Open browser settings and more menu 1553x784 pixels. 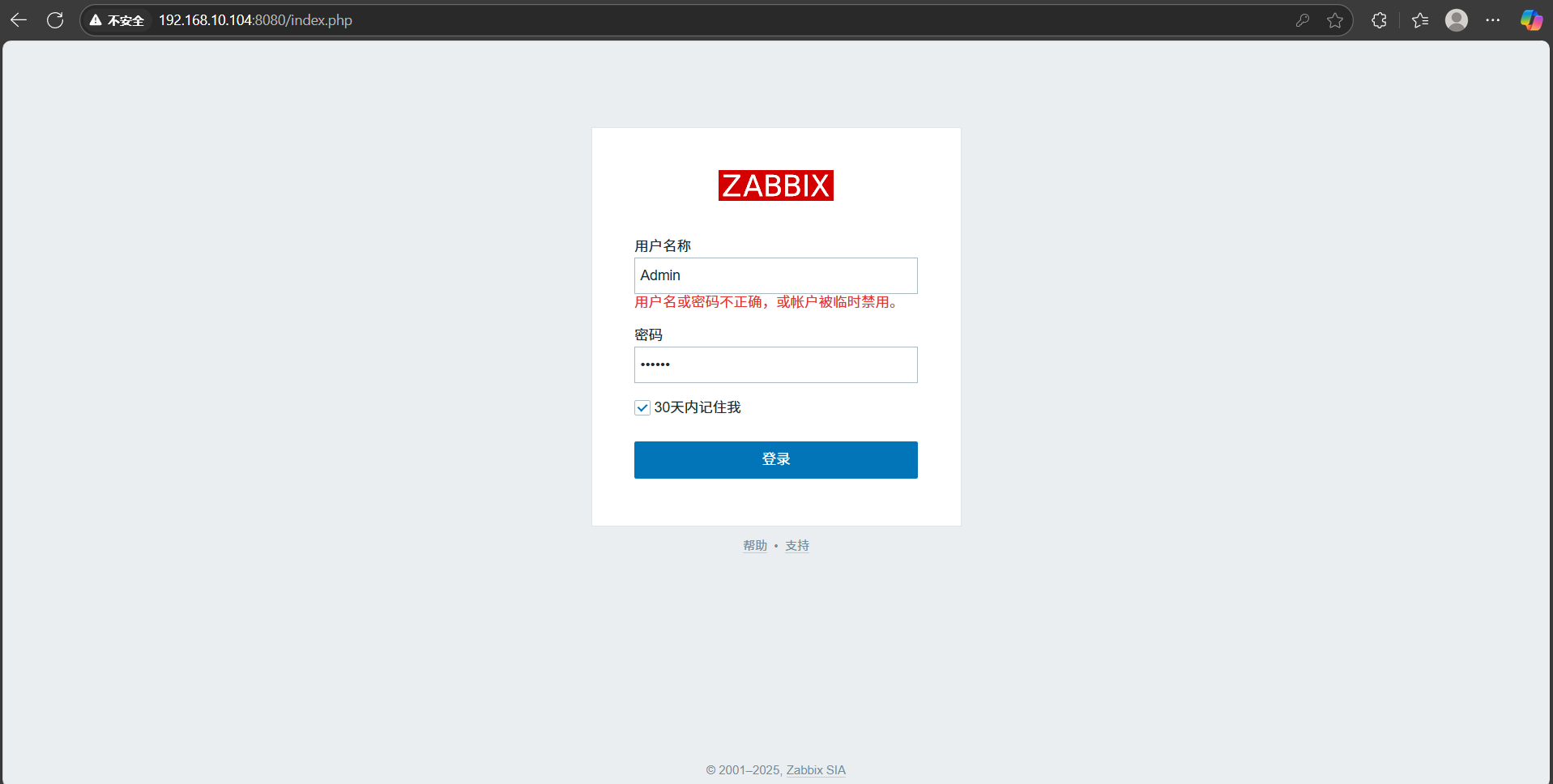tap(1493, 20)
